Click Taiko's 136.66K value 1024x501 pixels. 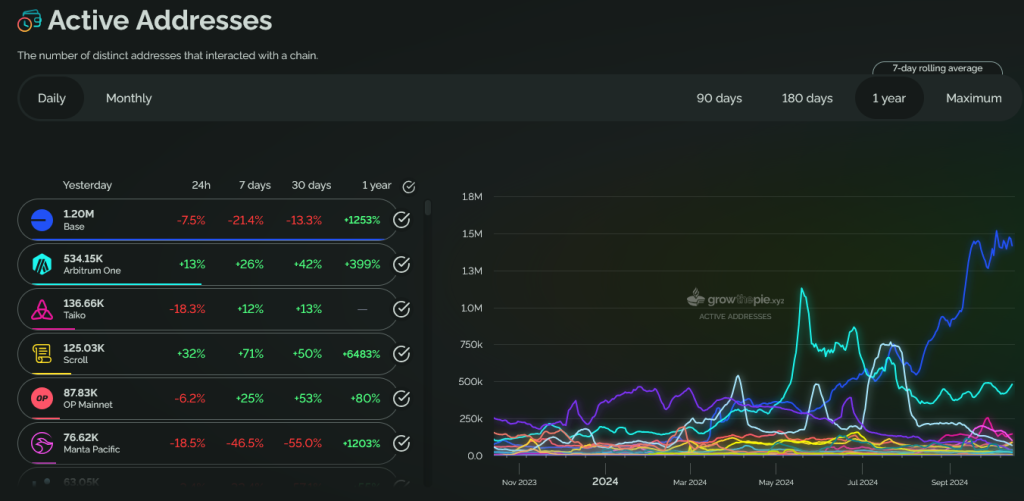tap(83, 303)
